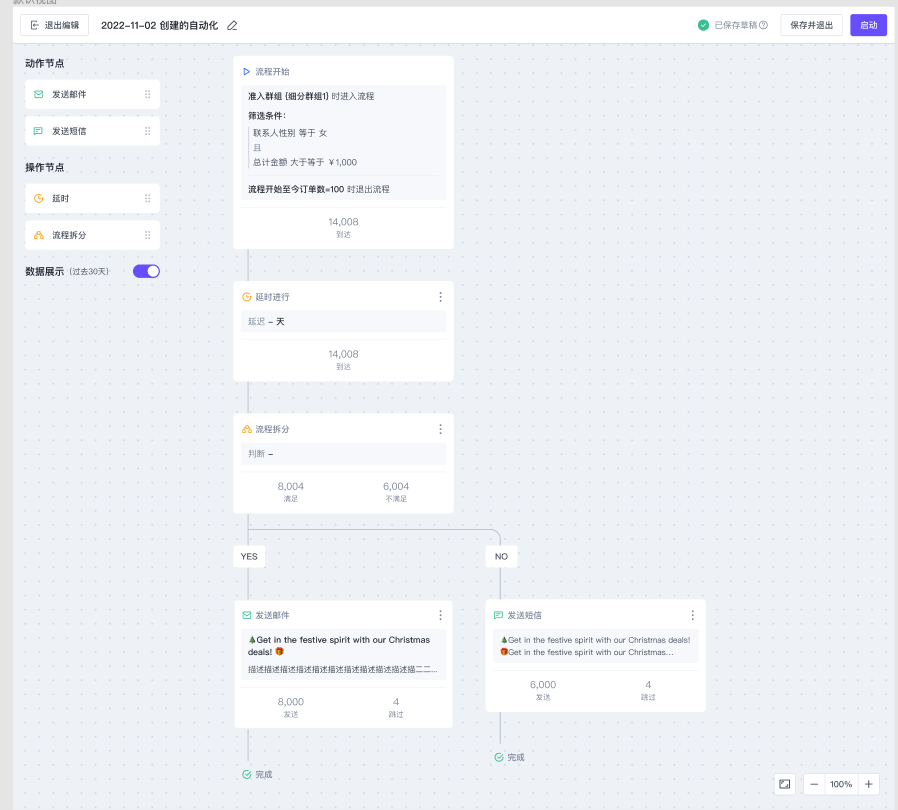The width and height of the screenshot is (898, 810).
Task: Click drag handle on 发送短信 action node
Action: 148,131
